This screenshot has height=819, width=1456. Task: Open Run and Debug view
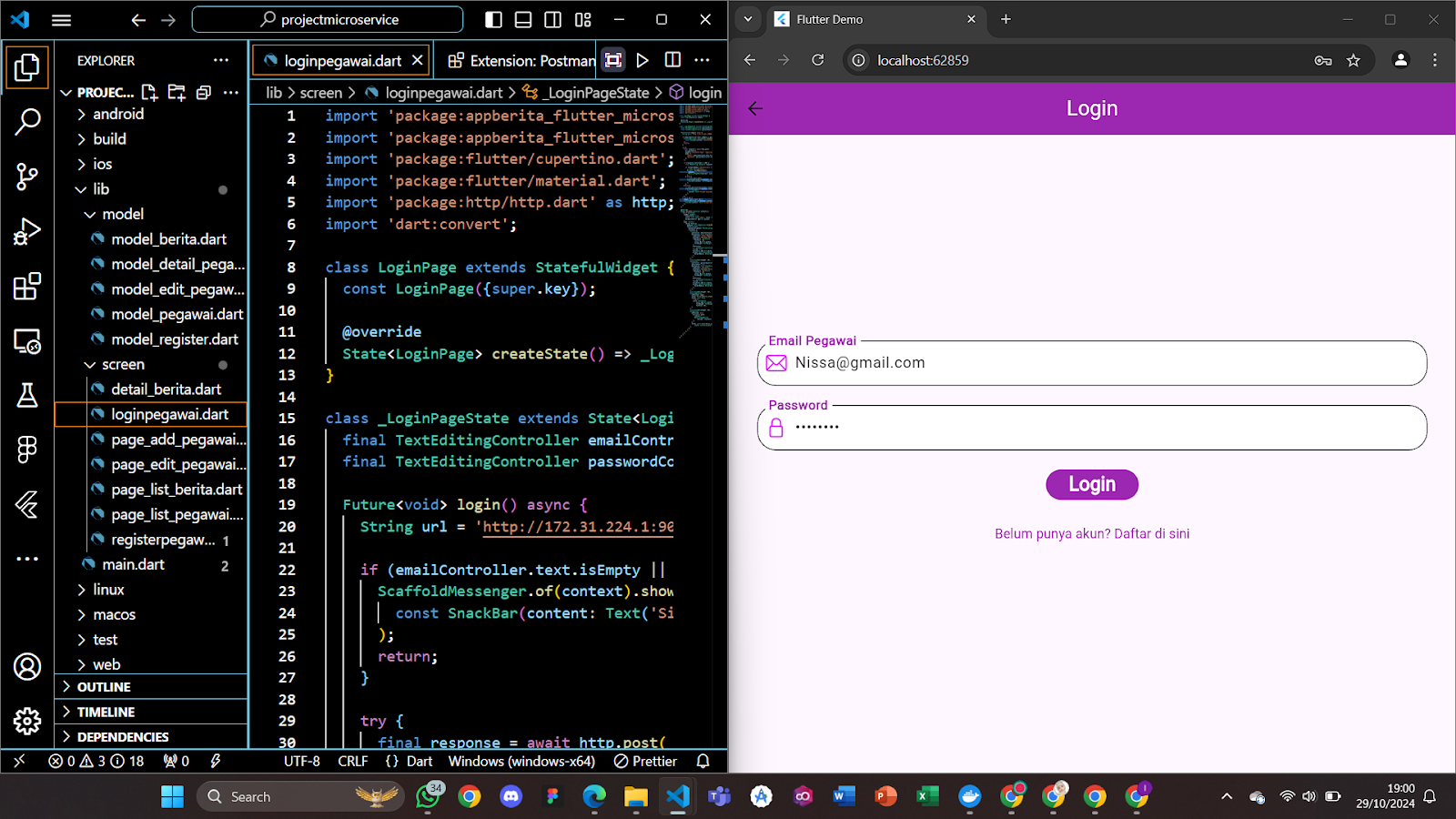(x=27, y=231)
